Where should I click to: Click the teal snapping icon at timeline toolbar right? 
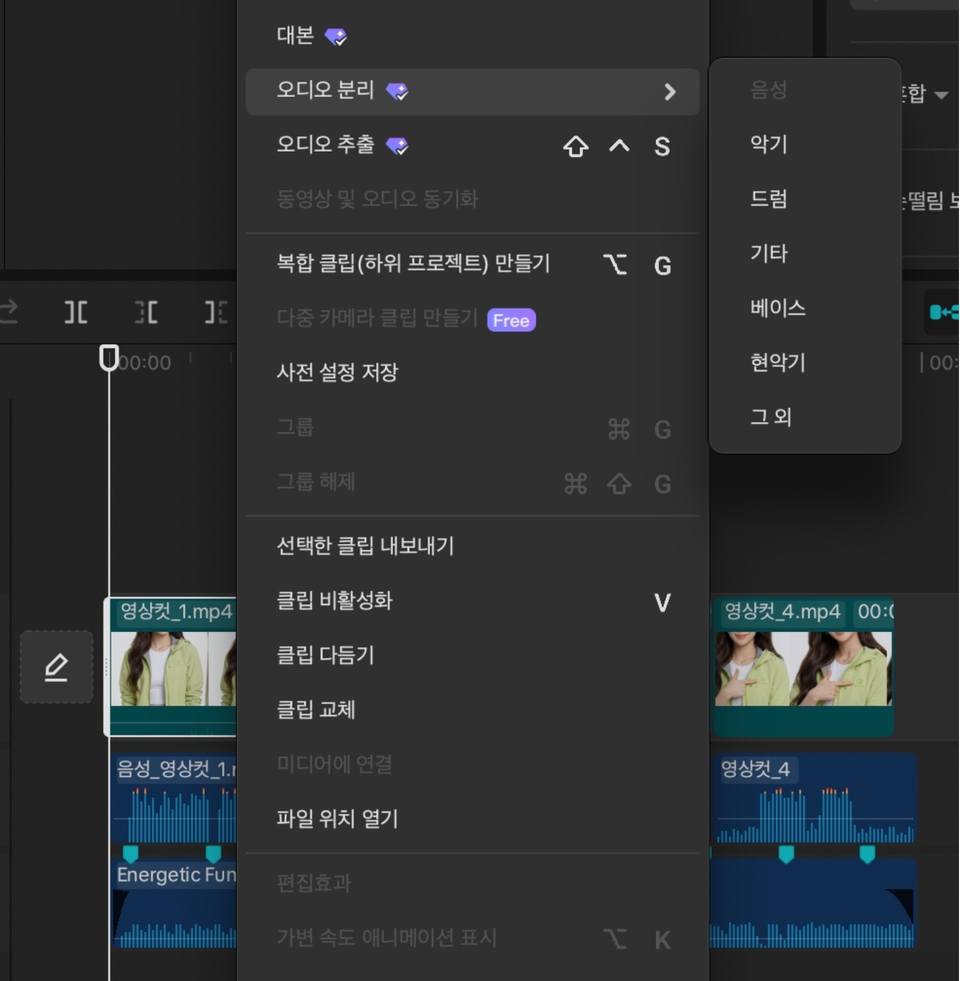click(944, 312)
